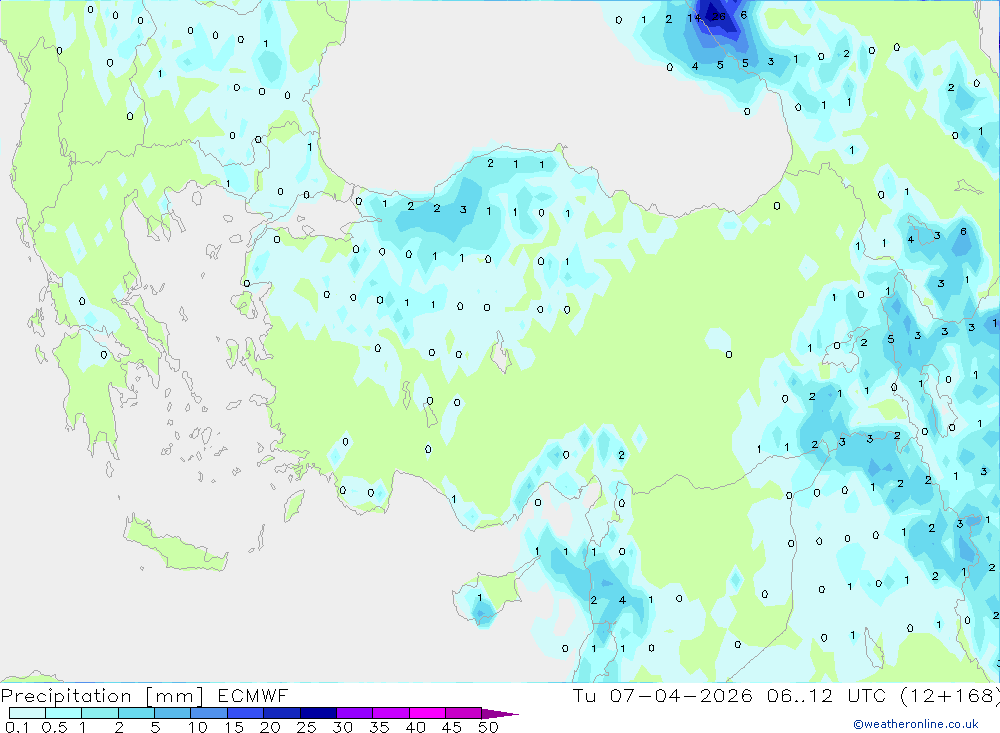Click the 0.1–0.5 mm legend color swatch
The height and width of the screenshot is (733, 1000).
[x=27, y=713]
